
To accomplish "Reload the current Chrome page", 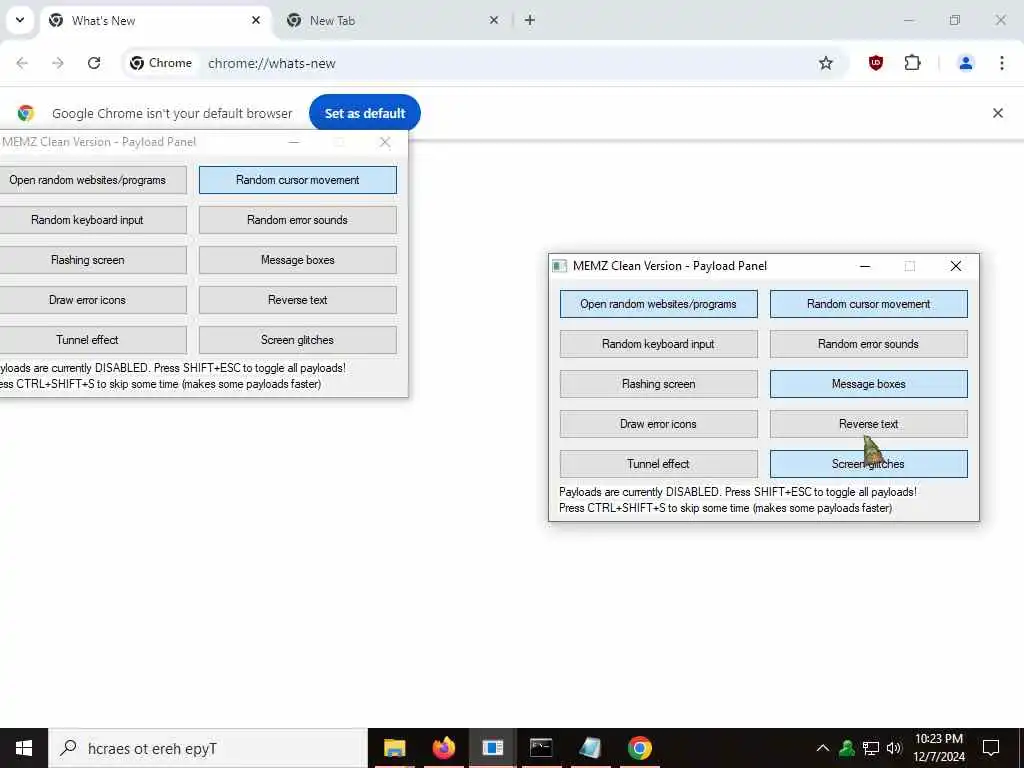I will (94, 63).
